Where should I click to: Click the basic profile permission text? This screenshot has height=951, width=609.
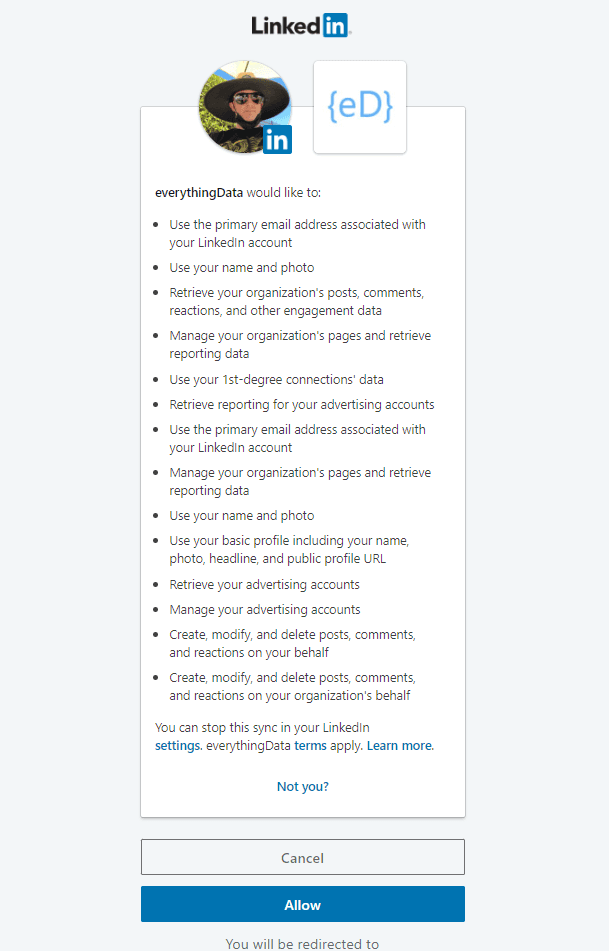(x=289, y=549)
